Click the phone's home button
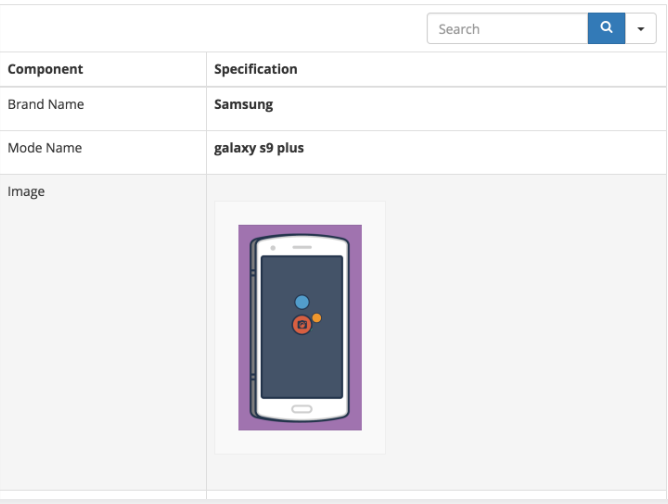The image size is (668, 504). 301,409
